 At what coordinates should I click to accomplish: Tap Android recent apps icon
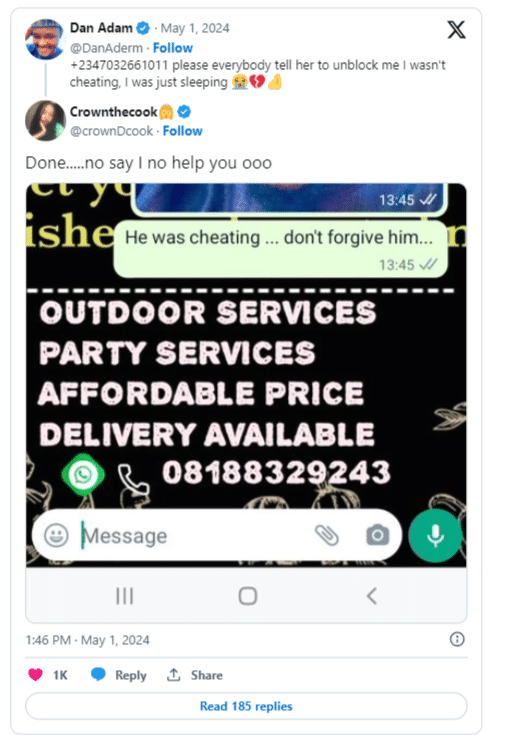pos(125,596)
